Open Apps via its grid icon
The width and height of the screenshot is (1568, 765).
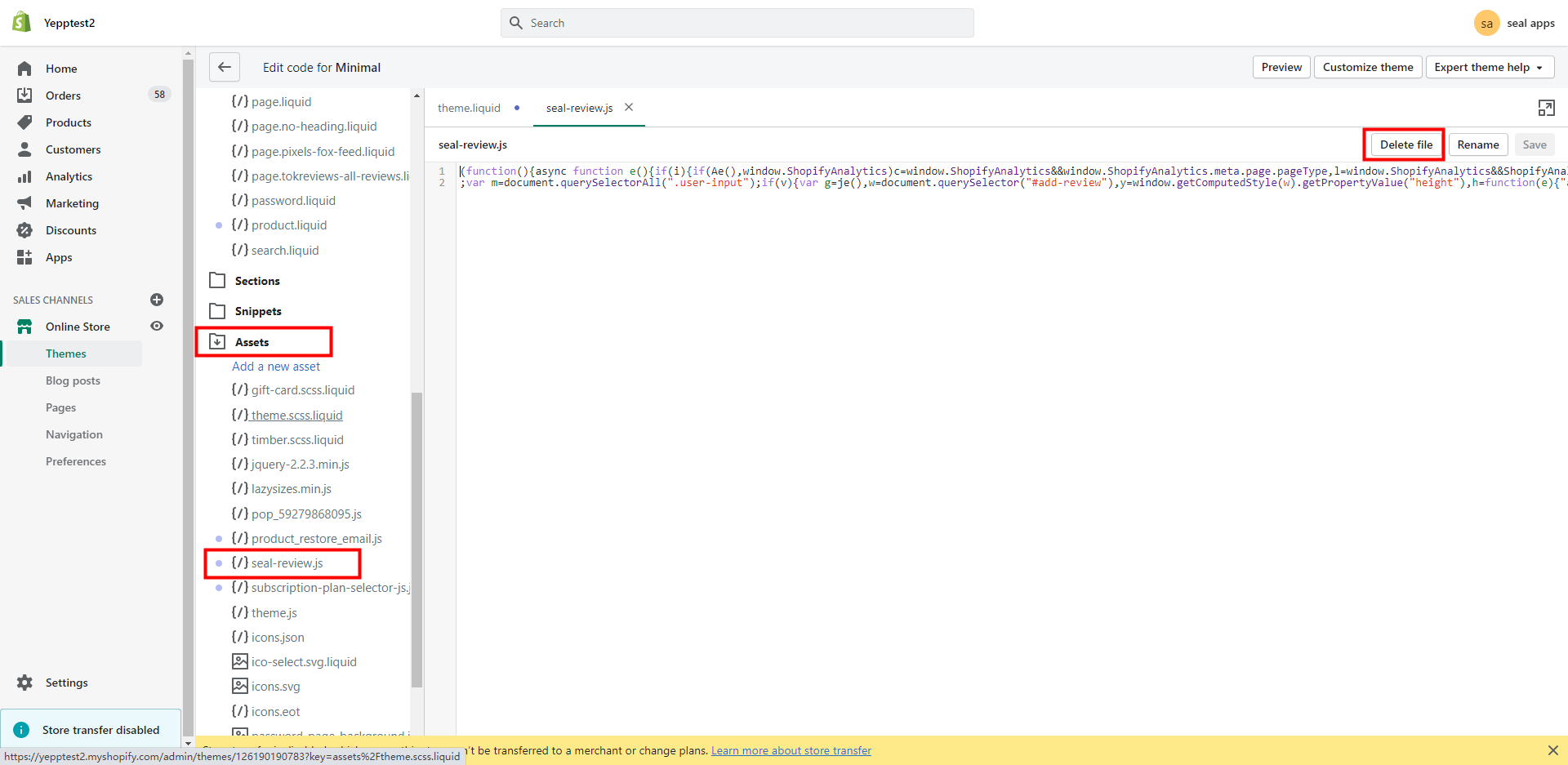[x=24, y=257]
